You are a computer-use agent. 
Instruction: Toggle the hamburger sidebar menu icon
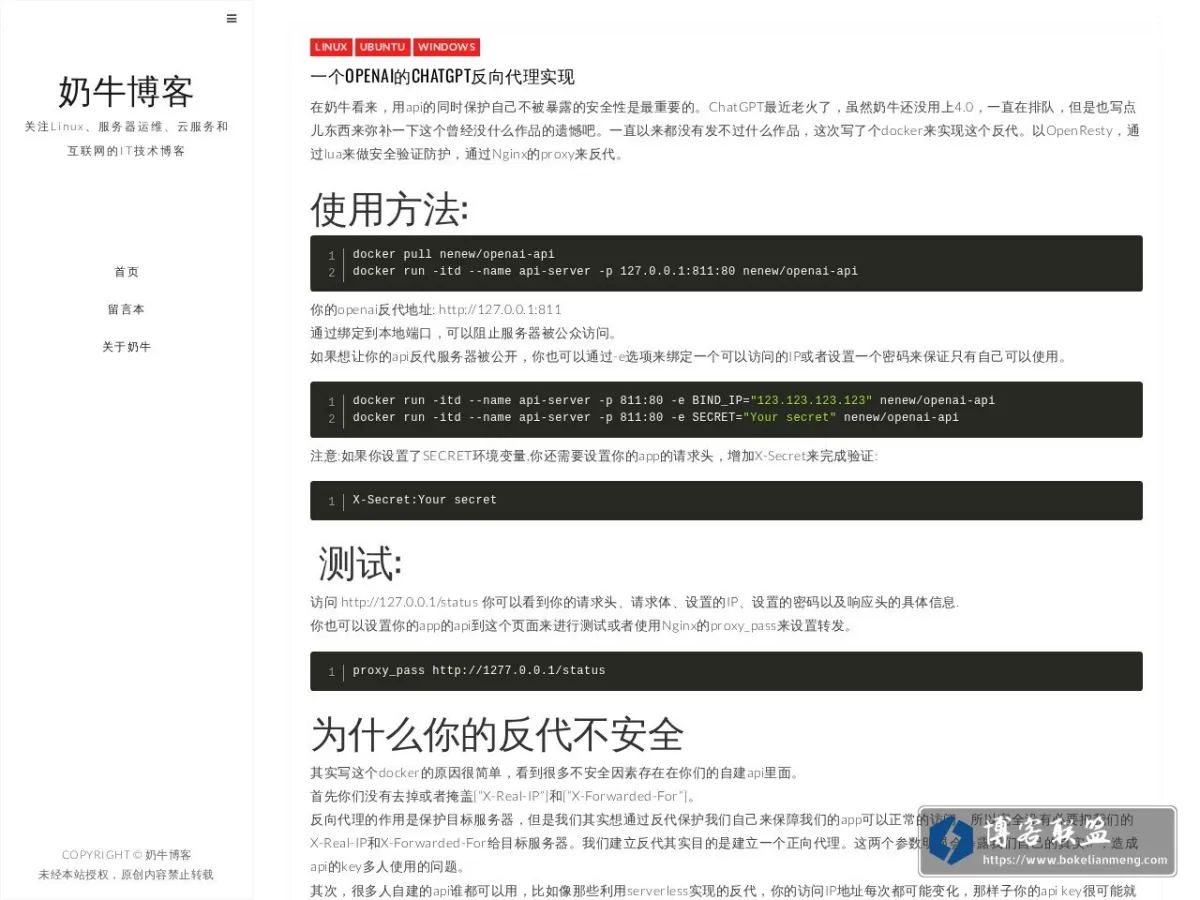point(232,18)
